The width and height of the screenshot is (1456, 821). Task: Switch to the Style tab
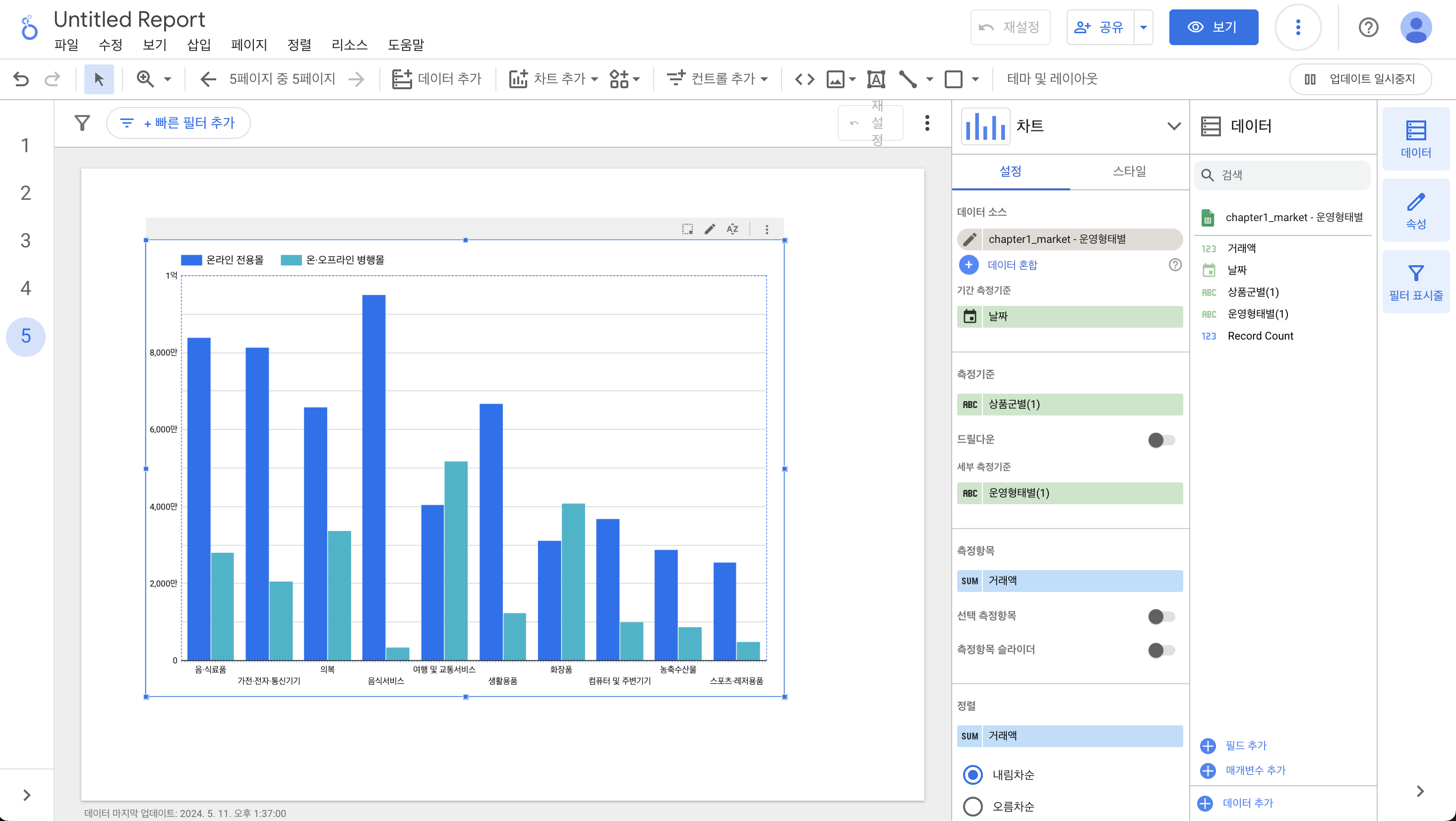pyautogui.click(x=1129, y=171)
